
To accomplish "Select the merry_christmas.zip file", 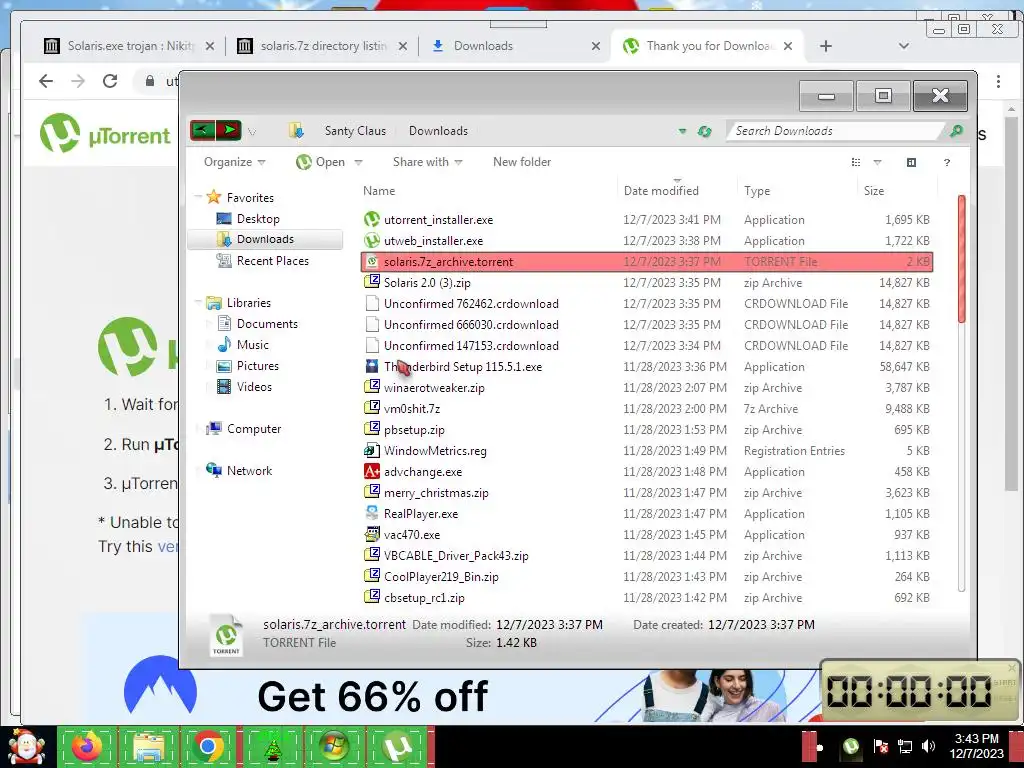I will (647, 492).
